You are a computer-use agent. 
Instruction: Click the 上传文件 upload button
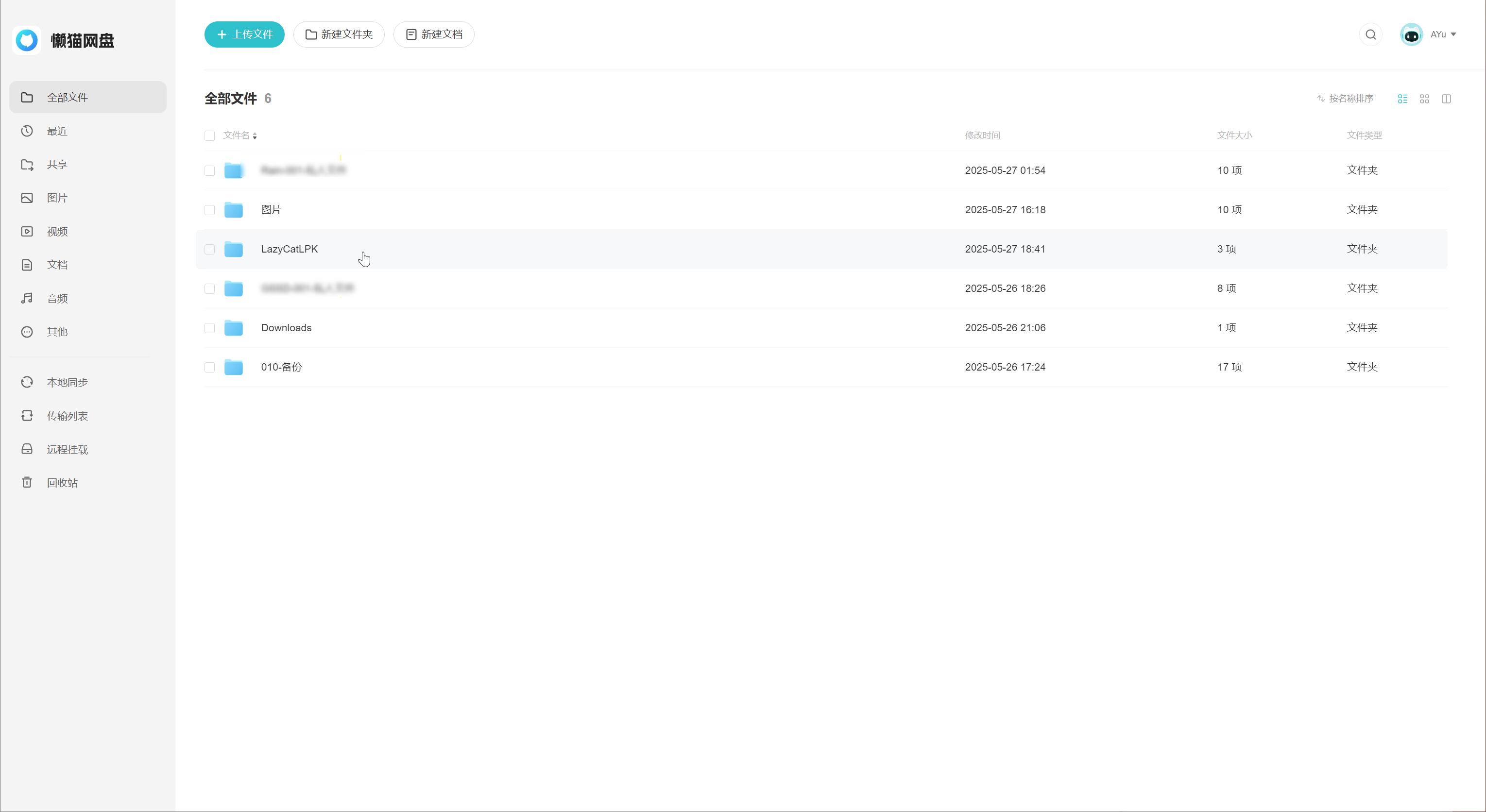click(244, 34)
